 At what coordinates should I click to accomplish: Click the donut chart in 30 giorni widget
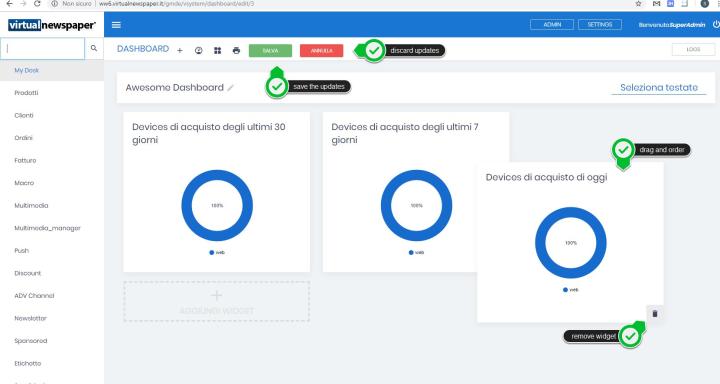click(x=217, y=205)
